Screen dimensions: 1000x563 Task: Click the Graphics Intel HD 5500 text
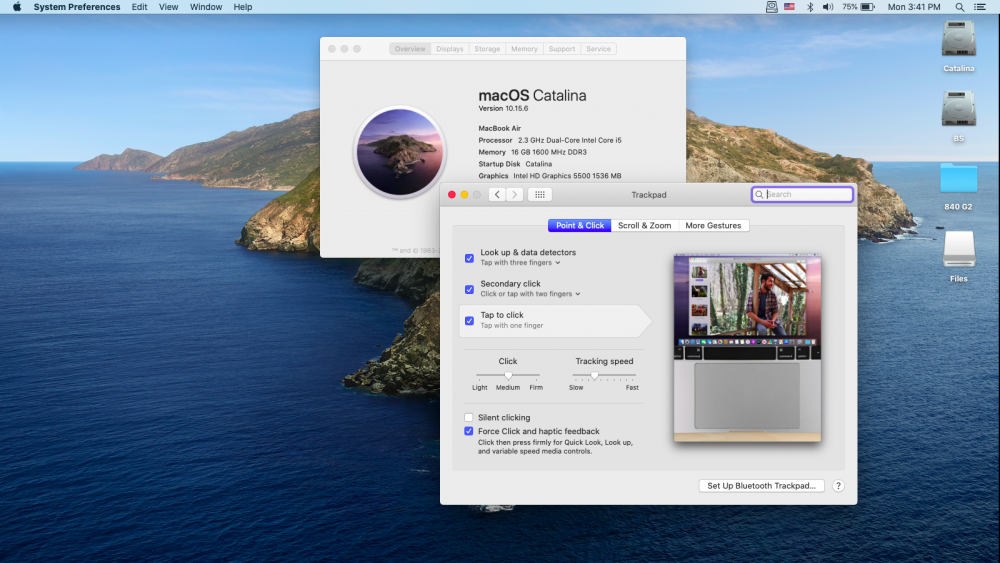click(550, 176)
